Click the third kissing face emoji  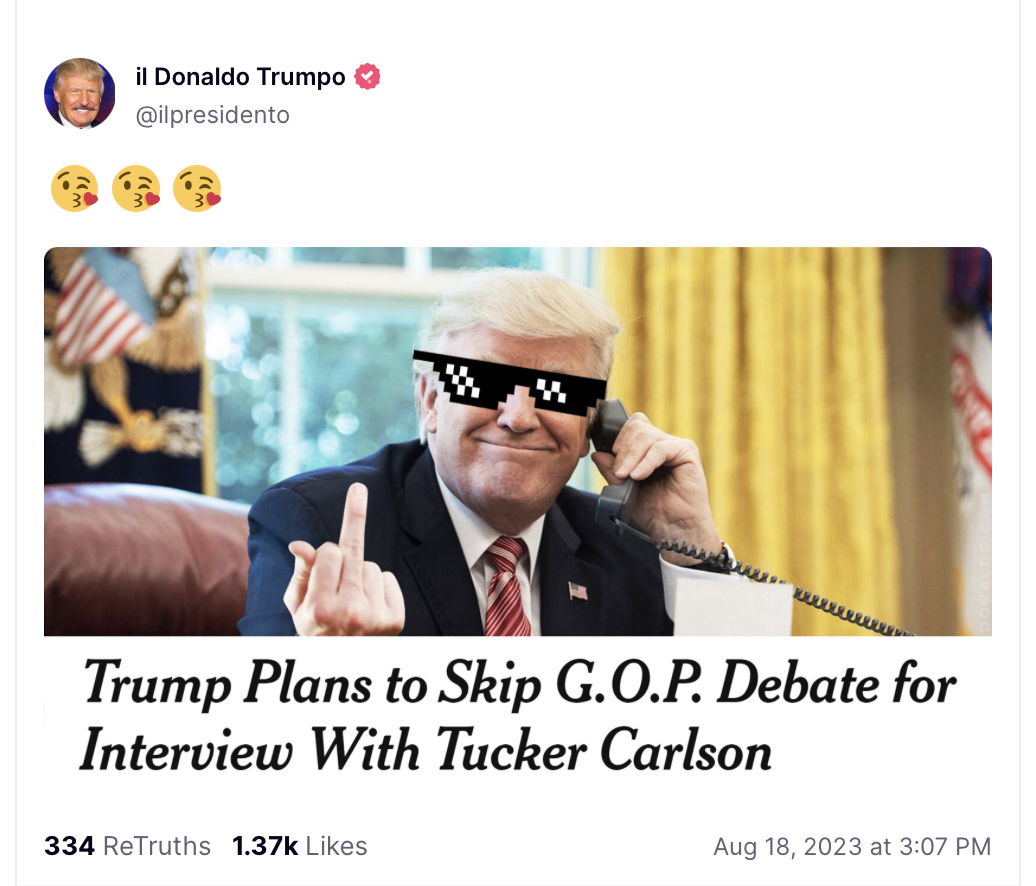pos(197,188)
